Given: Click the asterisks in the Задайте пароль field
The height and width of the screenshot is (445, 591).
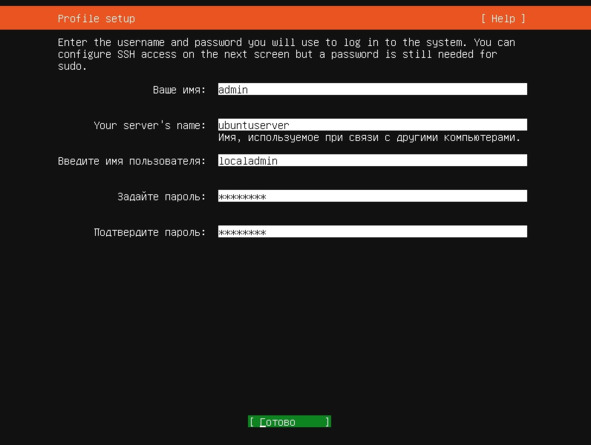Looking at the screenshot, I should (x=242, y=196).
